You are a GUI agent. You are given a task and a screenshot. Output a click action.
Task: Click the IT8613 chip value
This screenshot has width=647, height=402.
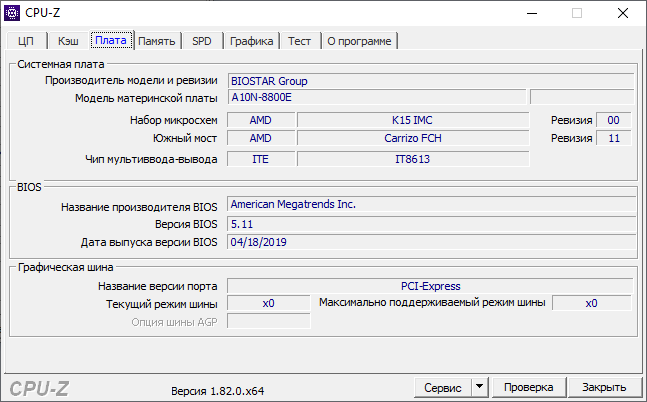click(x=413, y=159)
